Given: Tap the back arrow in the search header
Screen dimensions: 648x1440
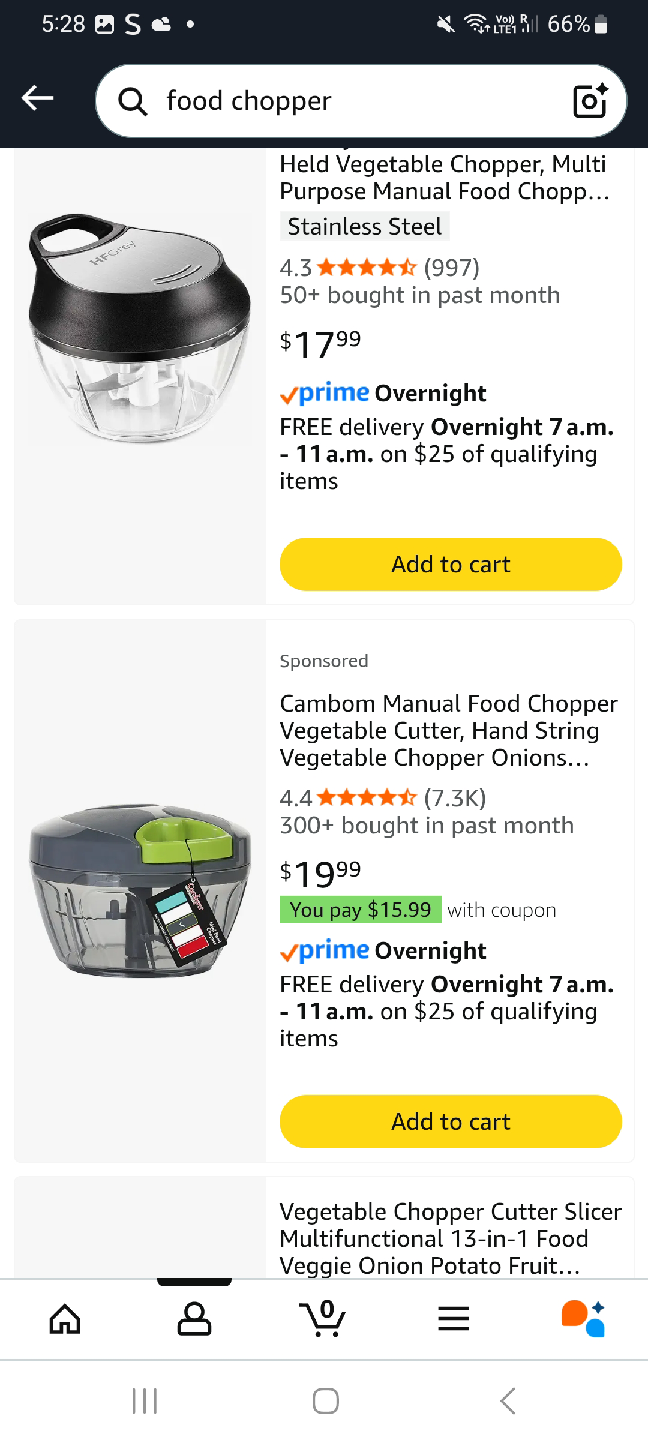Looking at the screenshot, I should point(37,98).
